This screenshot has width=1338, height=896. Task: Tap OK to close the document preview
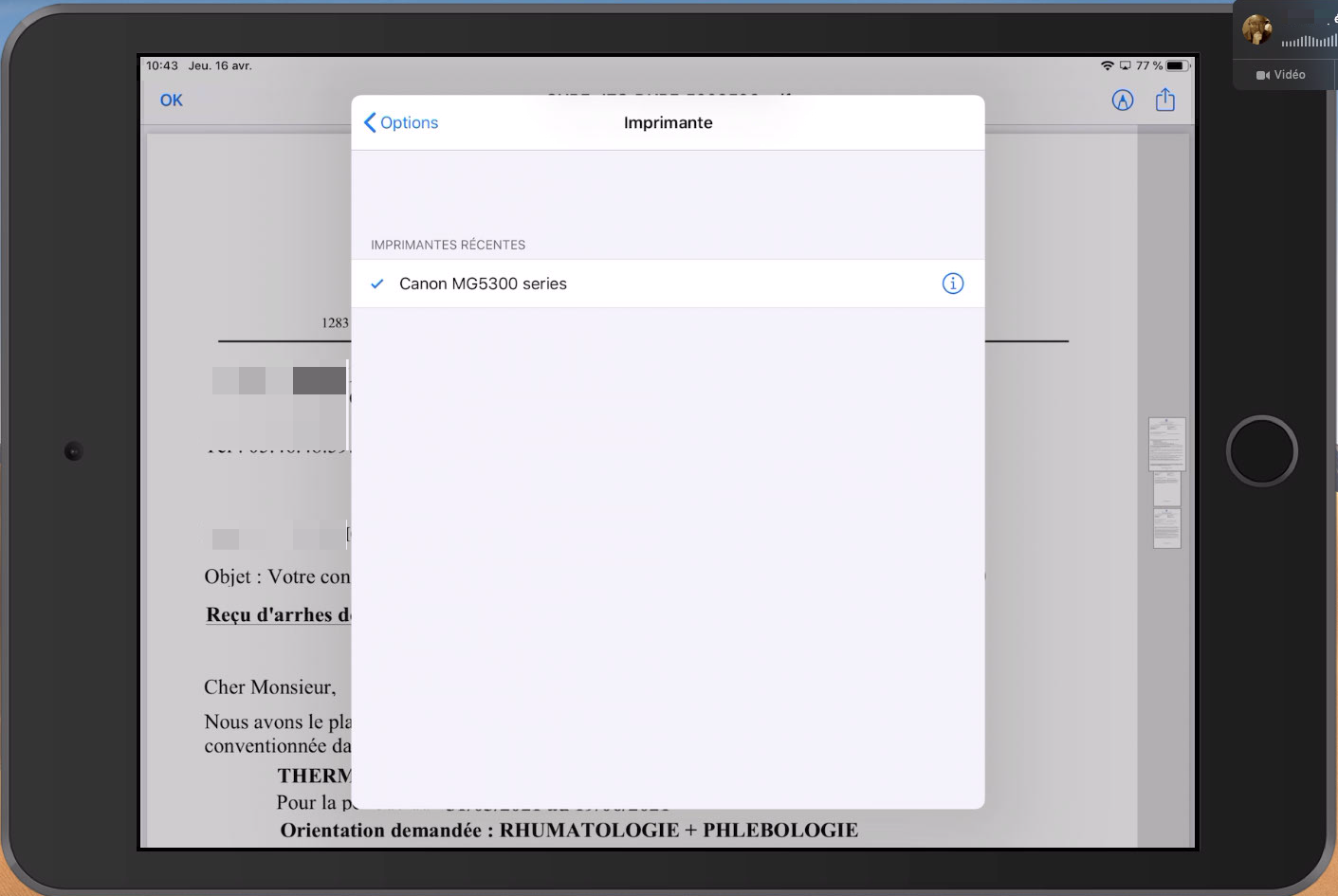click(x=171, y=101)
